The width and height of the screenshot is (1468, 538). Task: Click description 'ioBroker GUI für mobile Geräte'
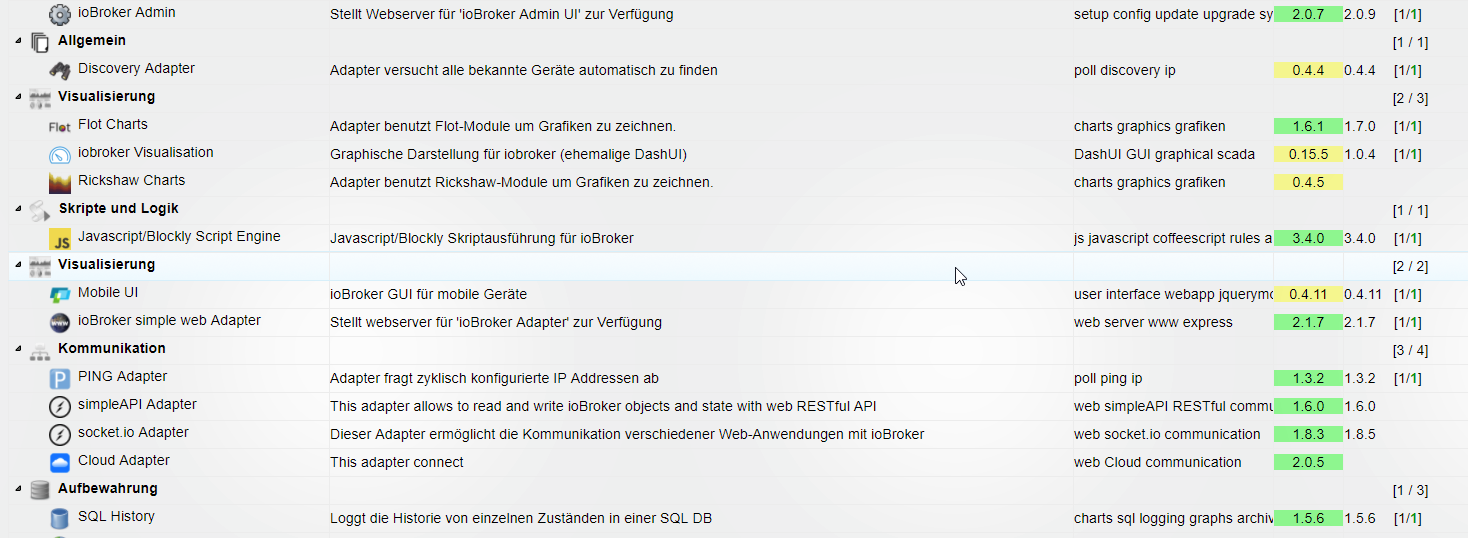(428, 294)
